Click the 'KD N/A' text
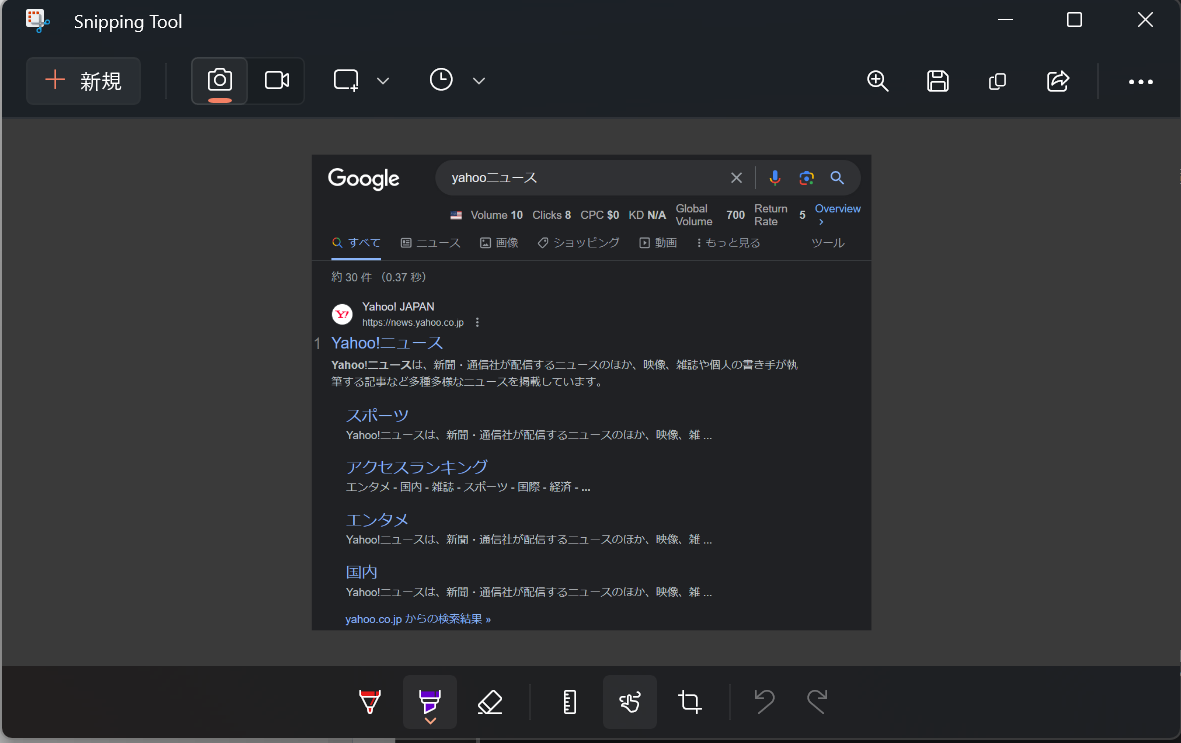 (x=647, y=216)
